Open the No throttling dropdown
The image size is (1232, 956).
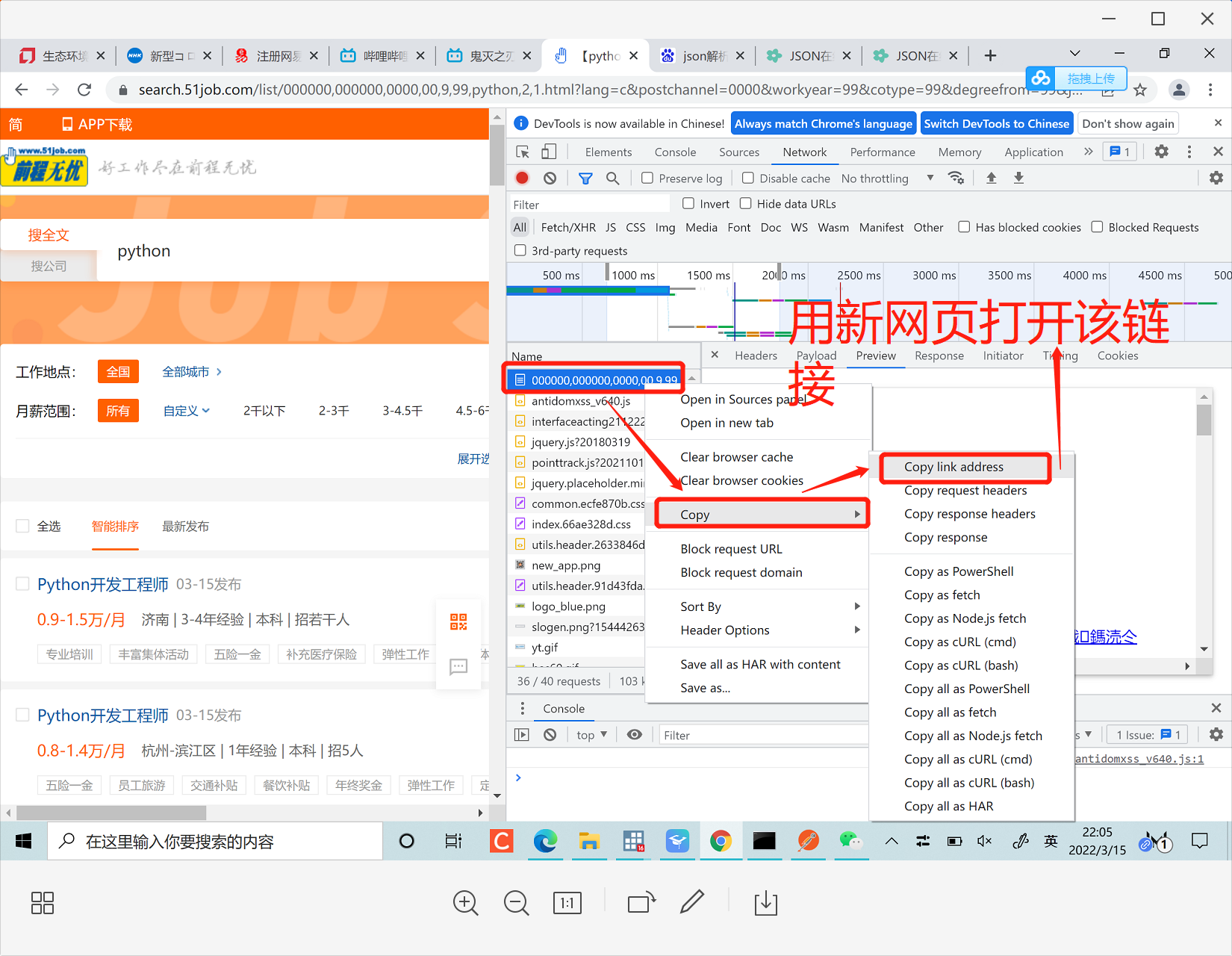887,179
